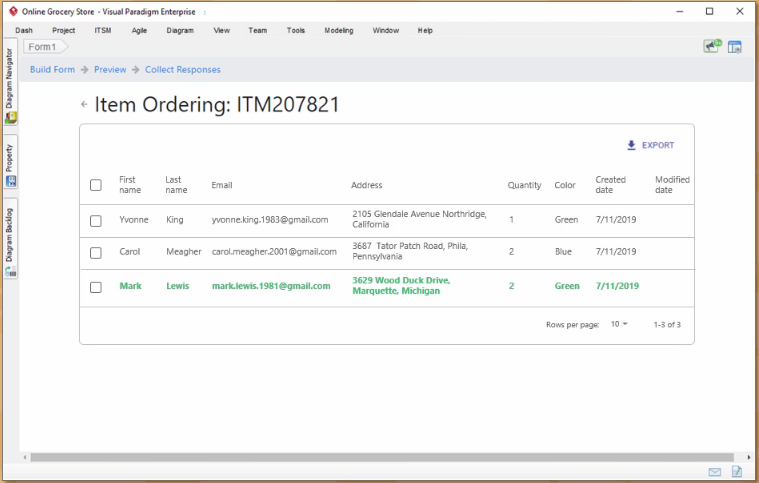
Task: Open the Property side panel
Action: tap(10, 165)
